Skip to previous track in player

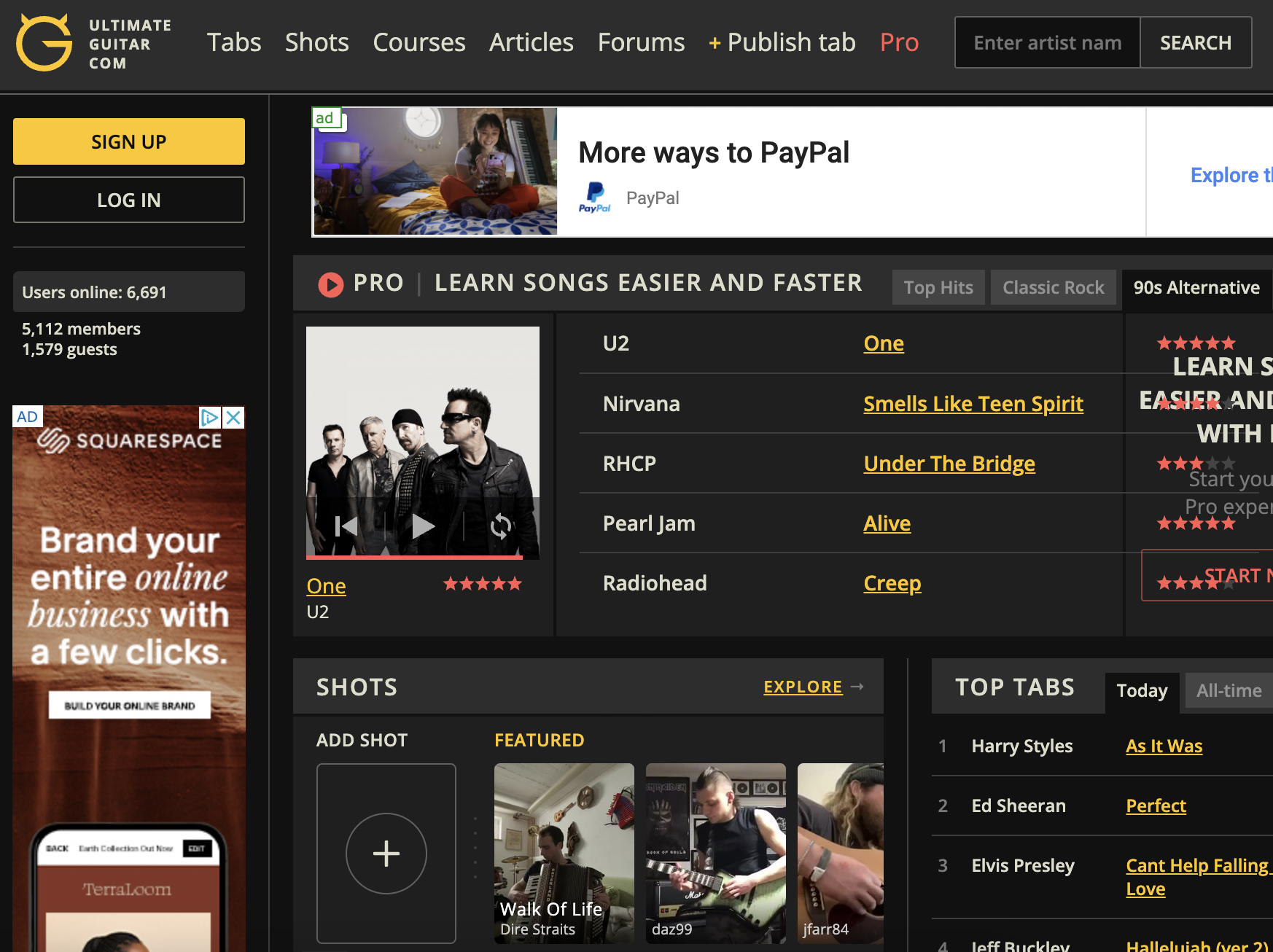[x=346, y=526]
